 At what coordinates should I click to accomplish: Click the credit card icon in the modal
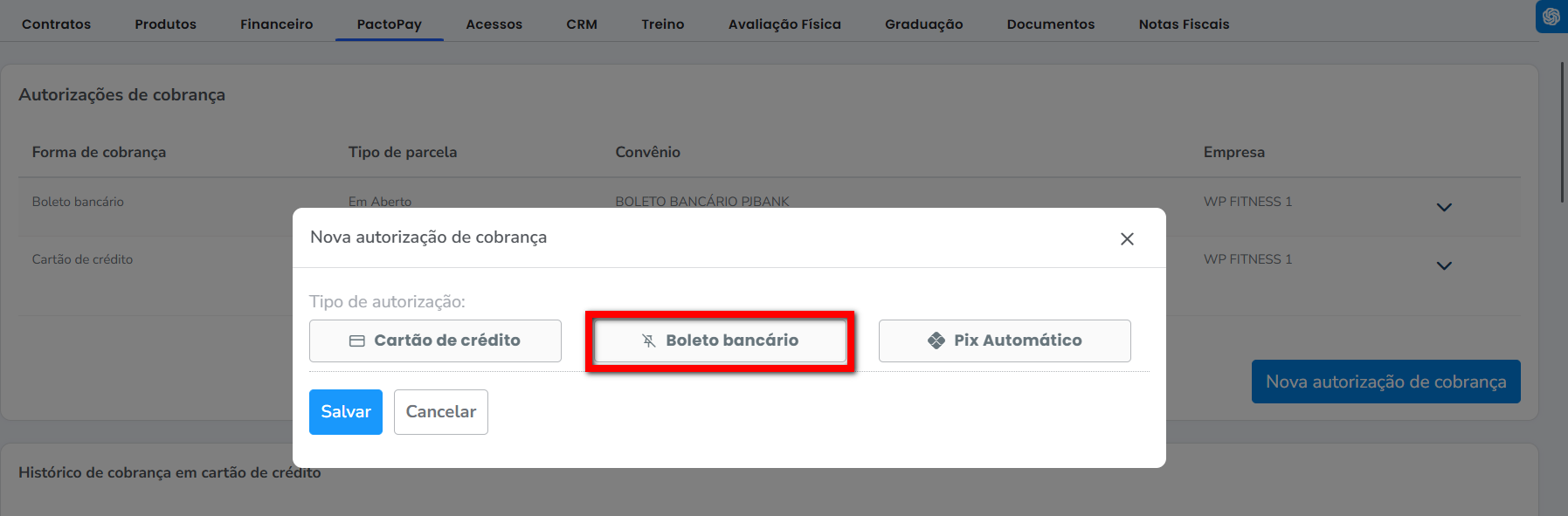tap(356, 341)
